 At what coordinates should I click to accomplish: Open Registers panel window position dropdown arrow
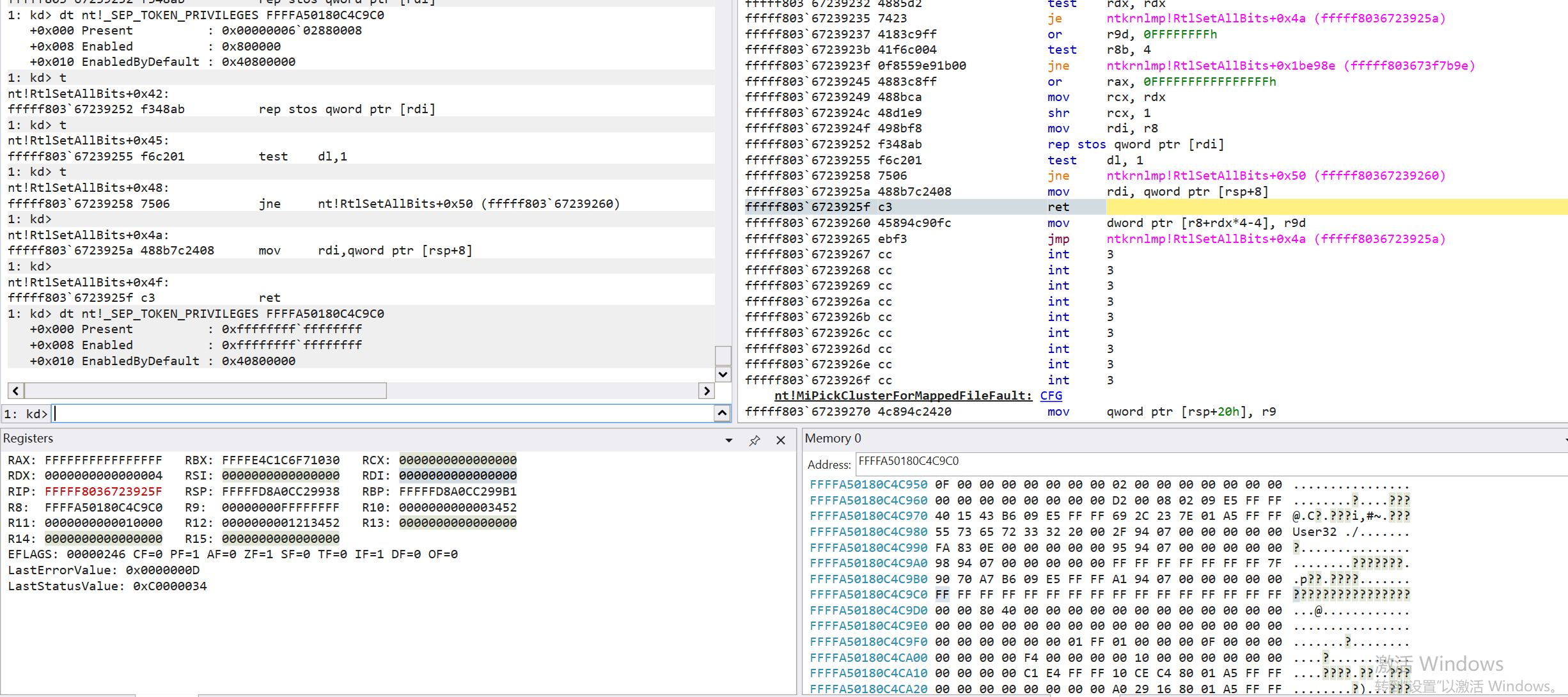[729, 440]
